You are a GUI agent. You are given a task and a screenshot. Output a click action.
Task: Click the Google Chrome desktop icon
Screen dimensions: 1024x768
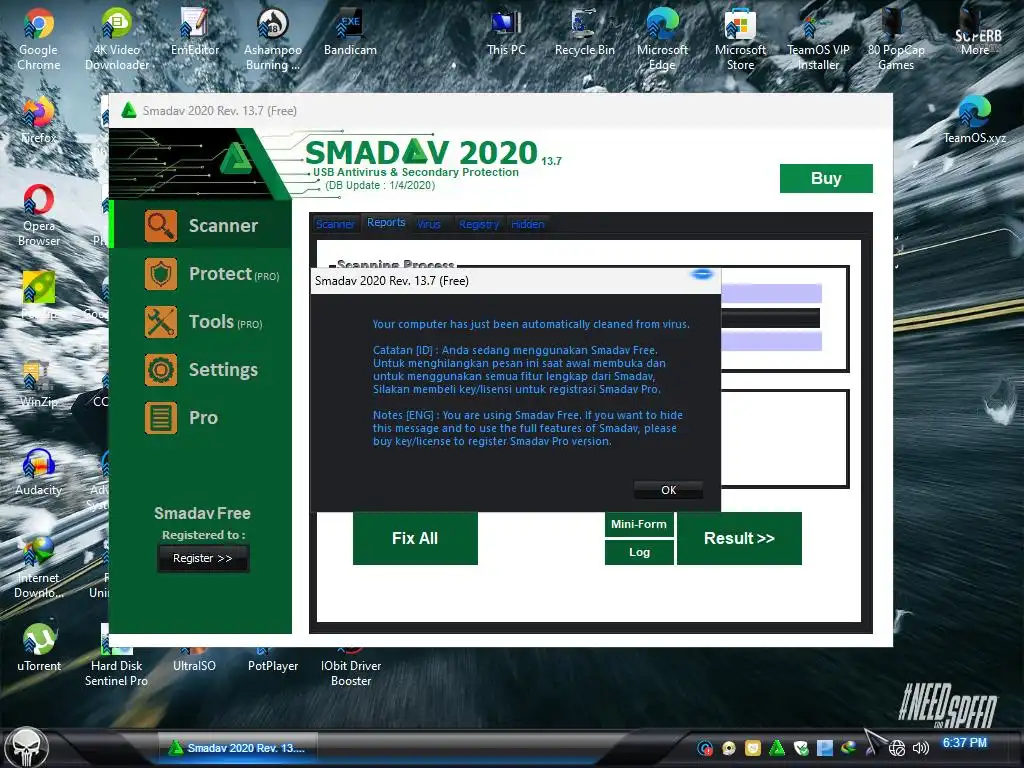tap(39, 39)
